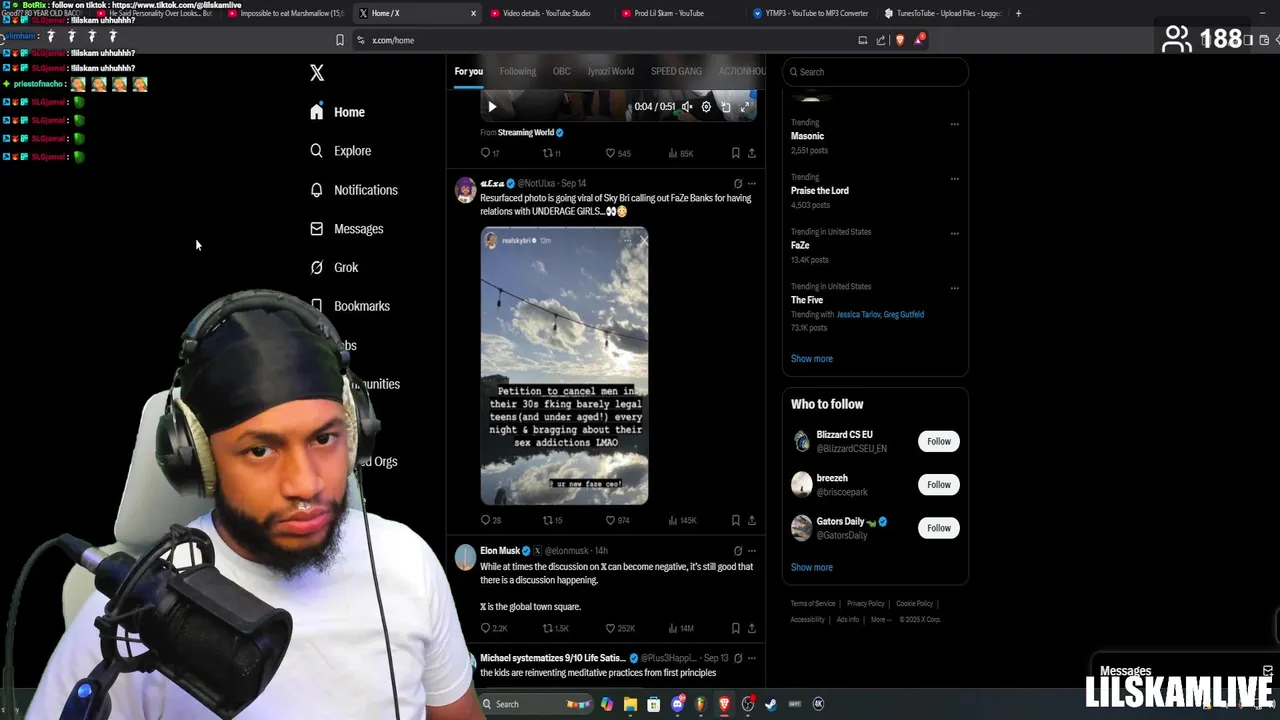Open NotUlxa's profile avatar
Viewport: 1280px width, 720px height.
[x=465, y=190]
